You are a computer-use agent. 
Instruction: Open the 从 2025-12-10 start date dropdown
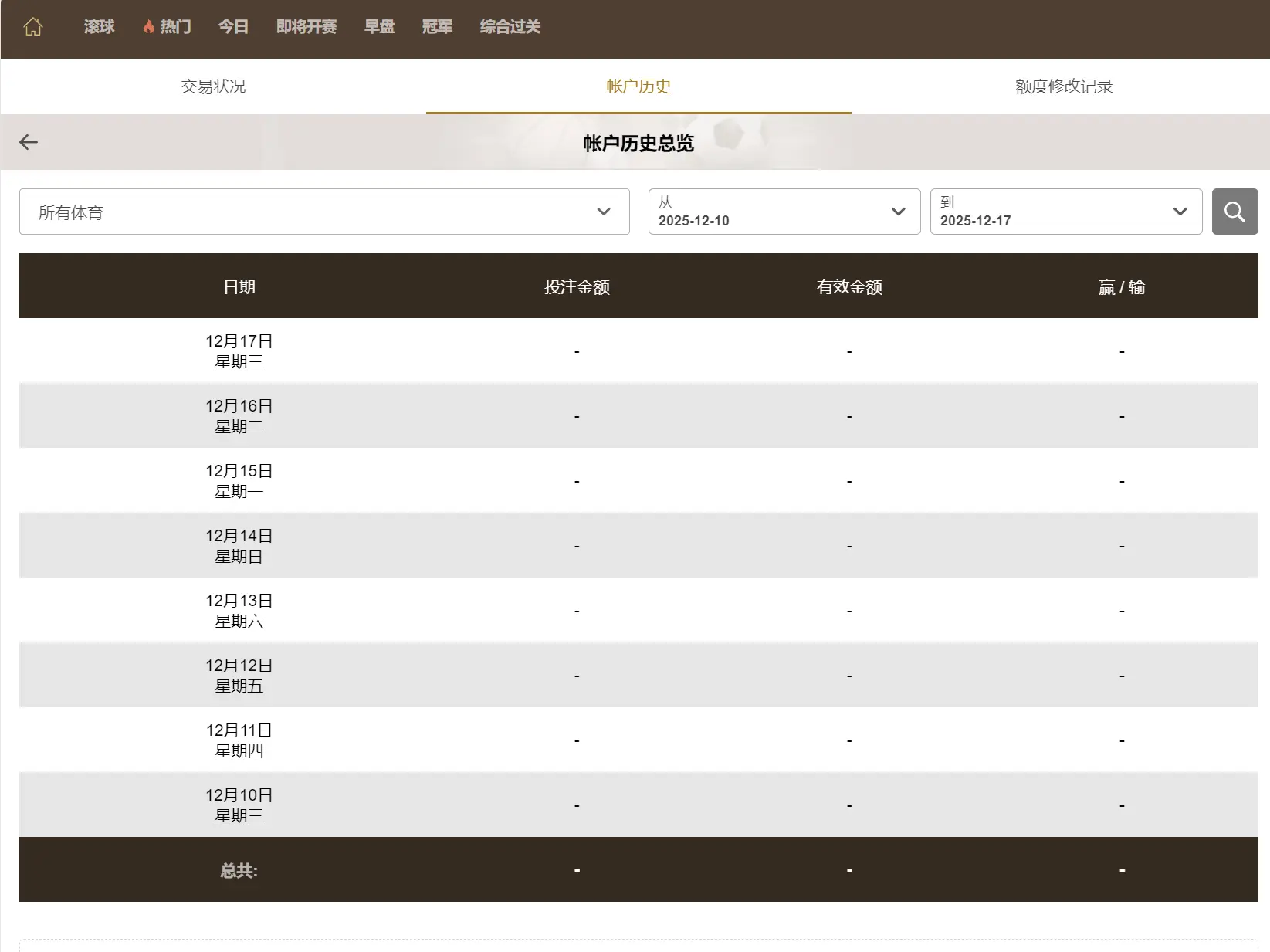pos(784,212)
